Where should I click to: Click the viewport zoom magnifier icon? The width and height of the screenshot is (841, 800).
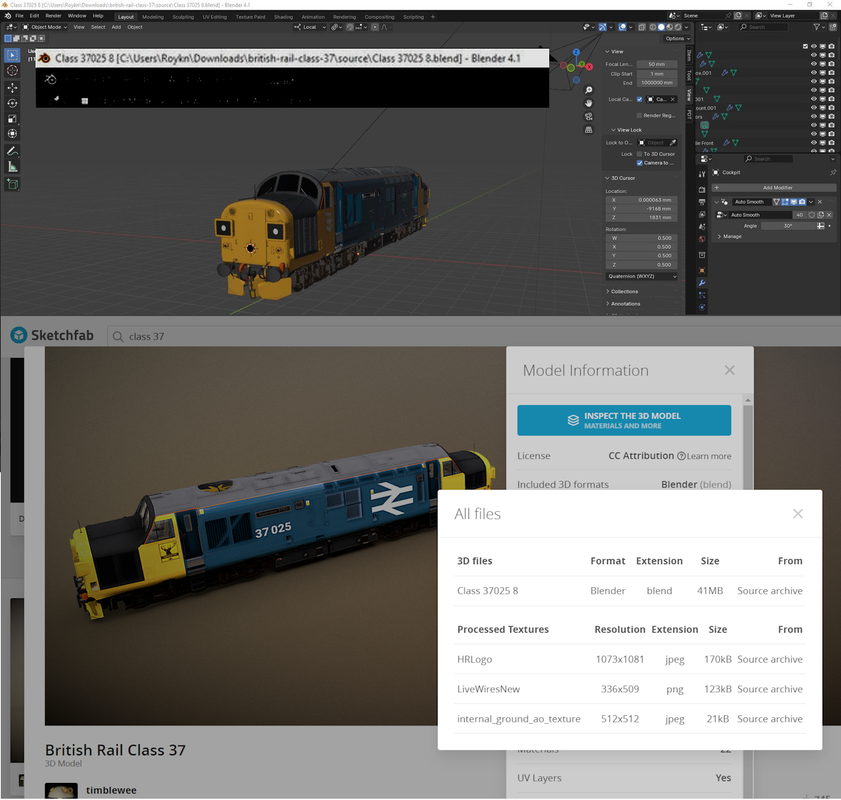click(588, 90)
